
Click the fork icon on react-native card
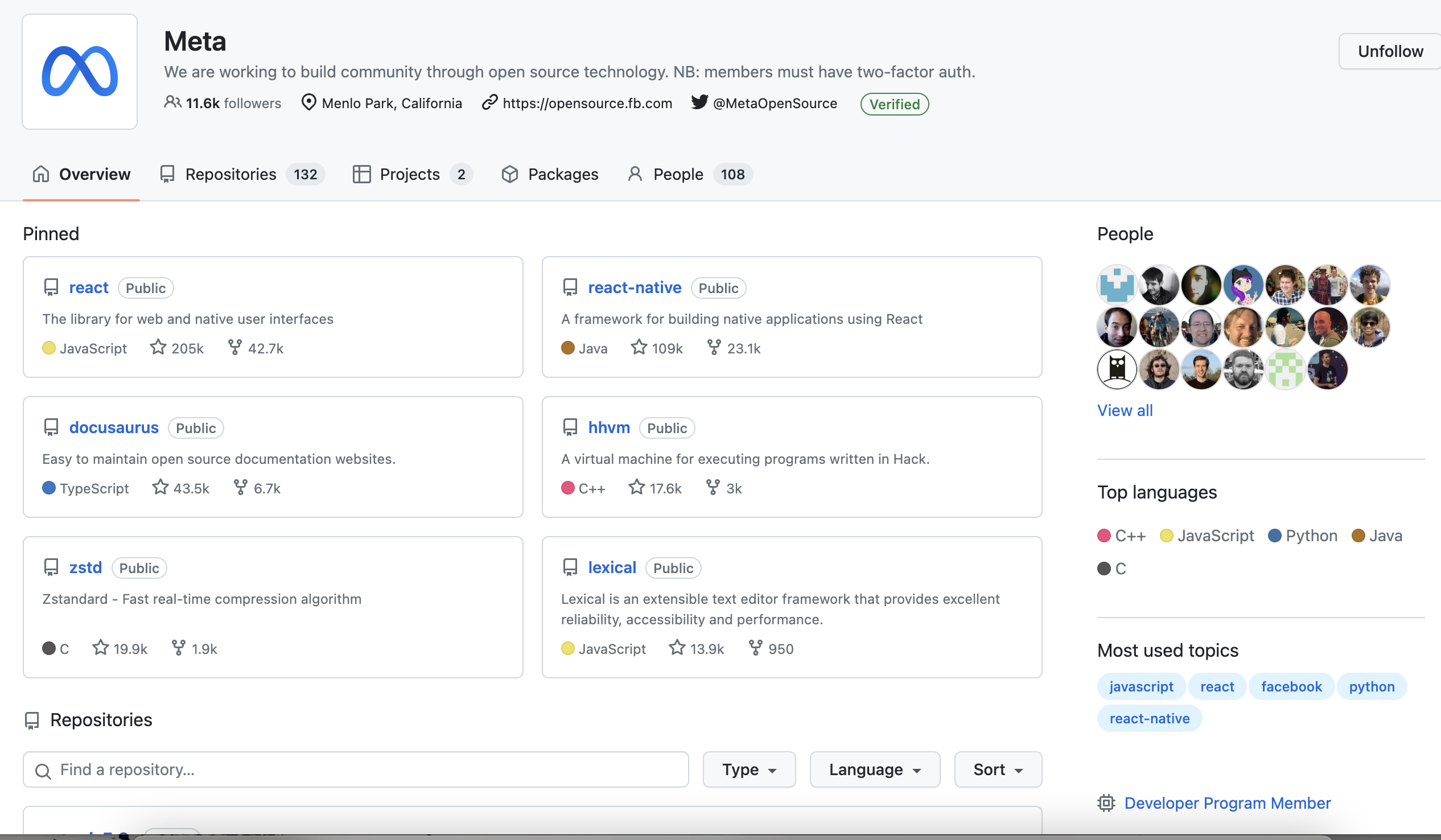tap(714, 347)
